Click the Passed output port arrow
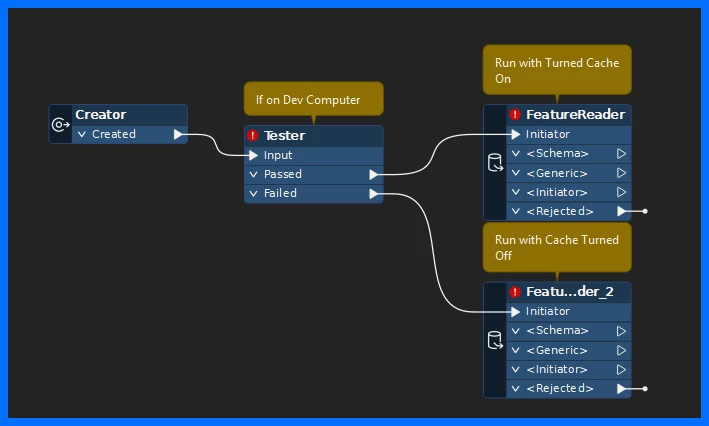This screenshot has width=709, height=426. tap(373, 174)
